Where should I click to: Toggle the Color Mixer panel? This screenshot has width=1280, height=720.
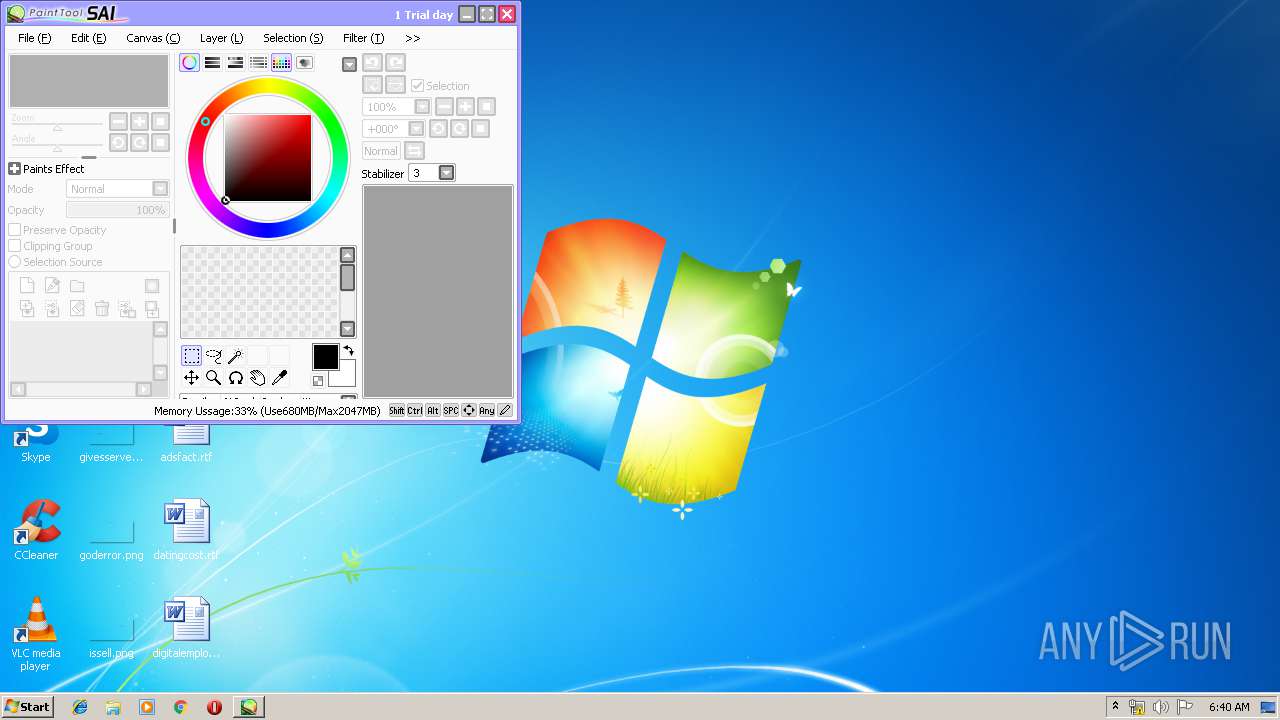click(258, 63)
